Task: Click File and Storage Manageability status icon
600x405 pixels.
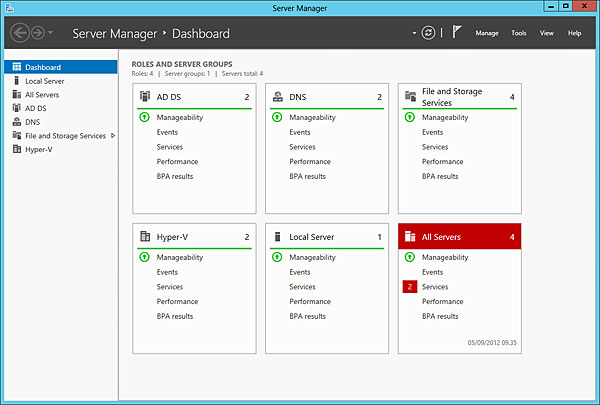Action: [409, 117]
